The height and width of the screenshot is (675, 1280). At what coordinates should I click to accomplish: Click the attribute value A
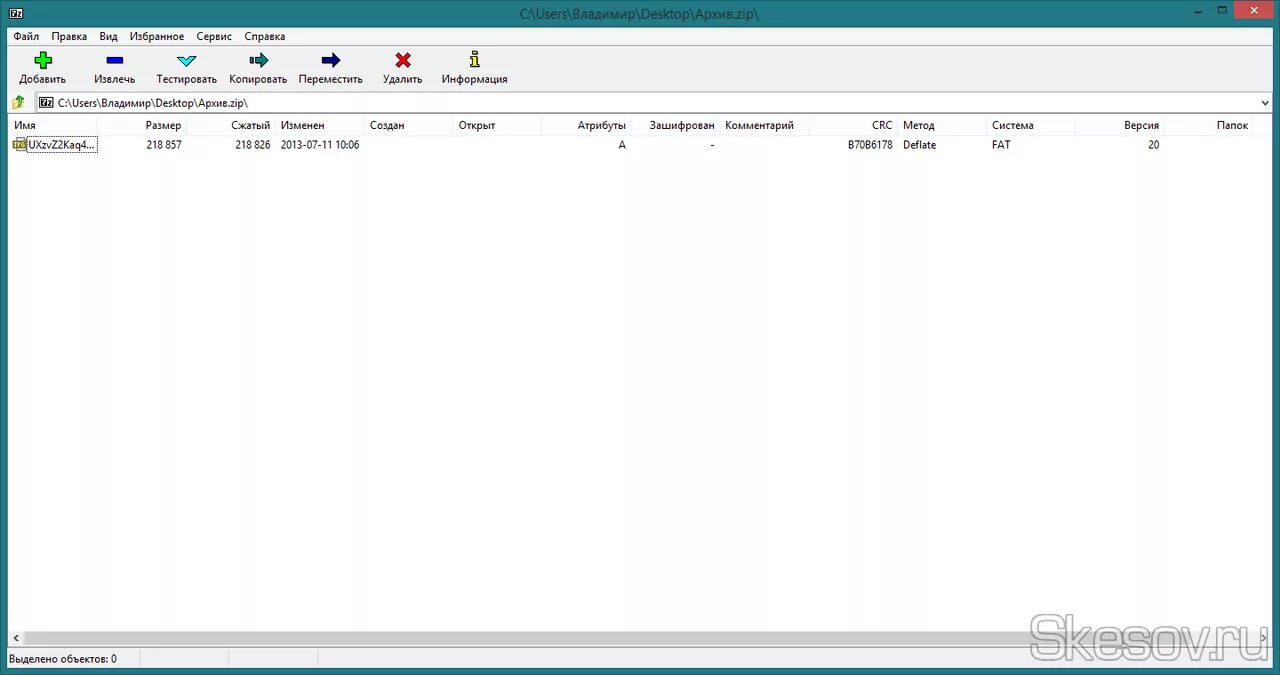[x=622, y=145]
